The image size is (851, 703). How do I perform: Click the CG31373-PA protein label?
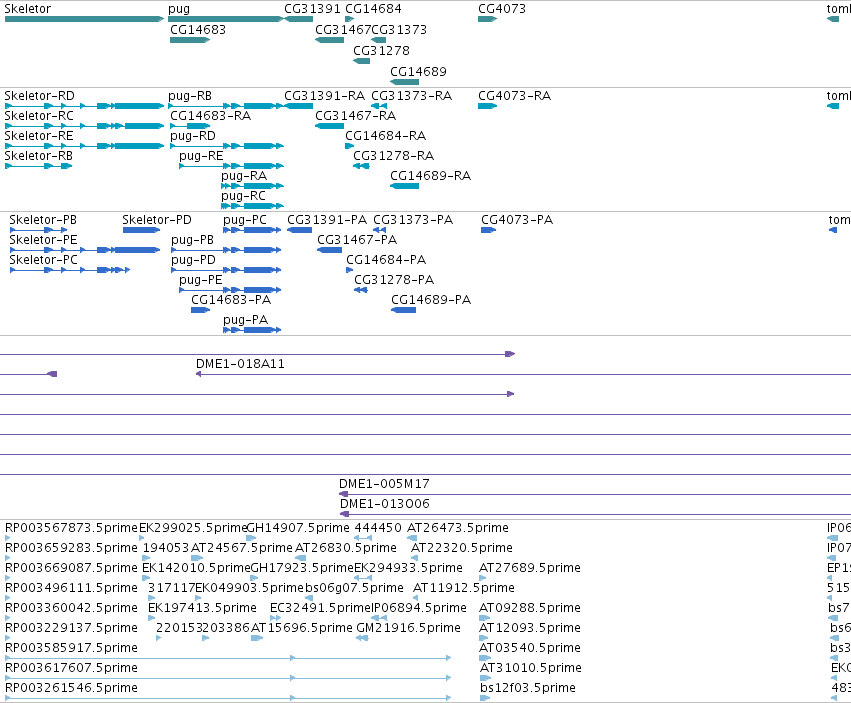click(x=413, y=220)
